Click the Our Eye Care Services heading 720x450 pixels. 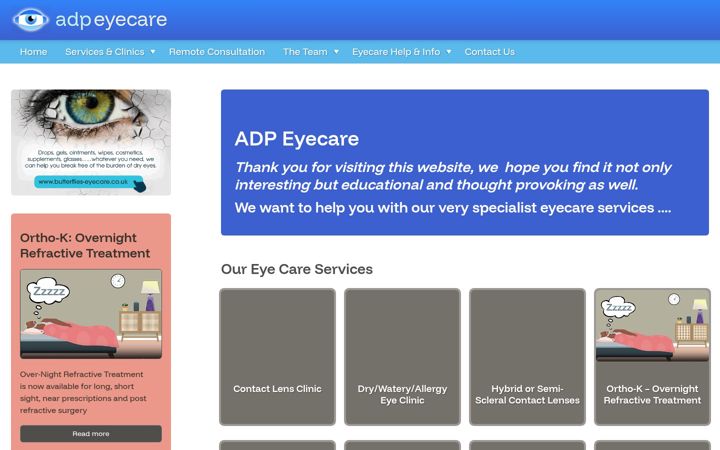(x=297, y=269)
